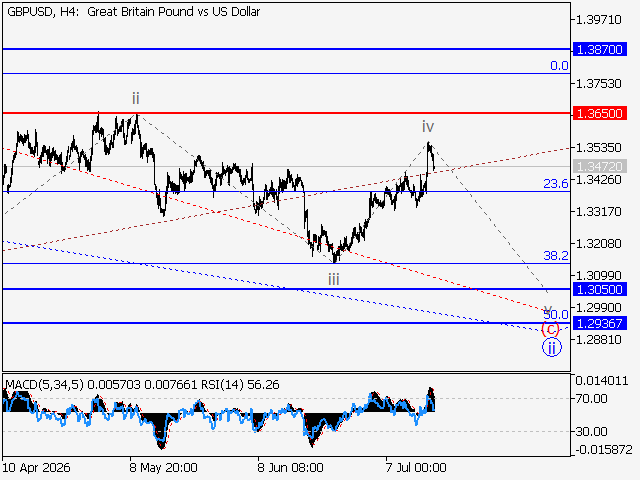
Task: Select the 1.29367 price level label
Action: coord(599,323)
